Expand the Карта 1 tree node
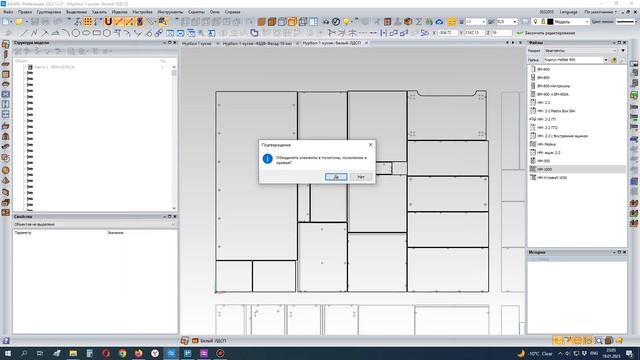Viewport: 640px width, 360px height. 24,67
